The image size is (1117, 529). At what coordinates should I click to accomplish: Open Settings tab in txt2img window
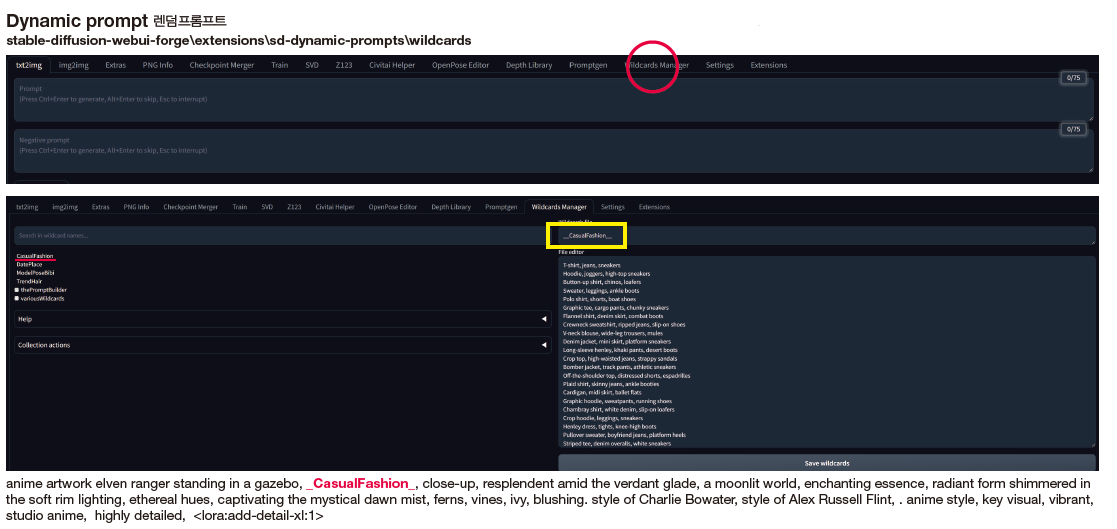[719, 65]
